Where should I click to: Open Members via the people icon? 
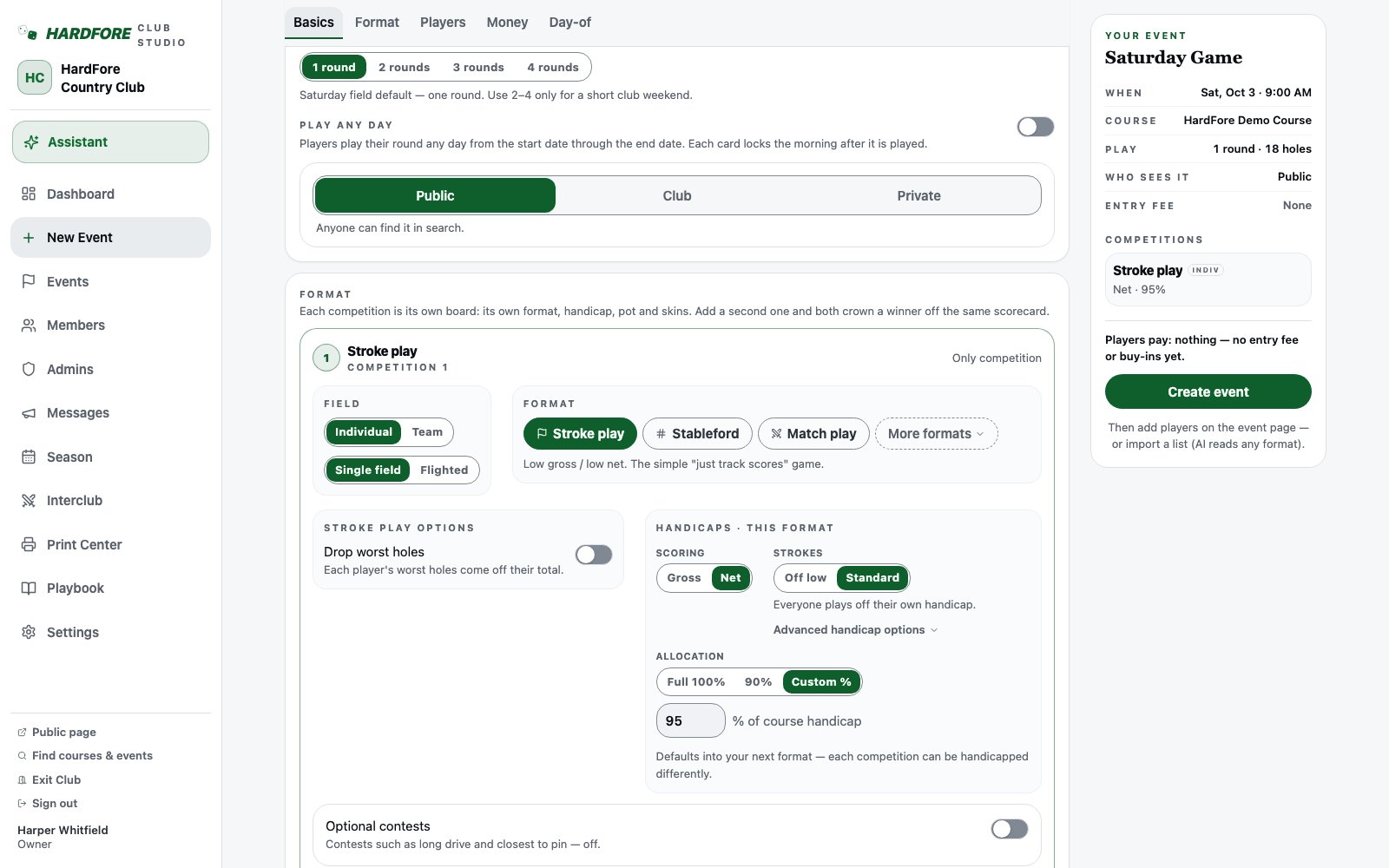pyautogui.click(x=29, y=325)
